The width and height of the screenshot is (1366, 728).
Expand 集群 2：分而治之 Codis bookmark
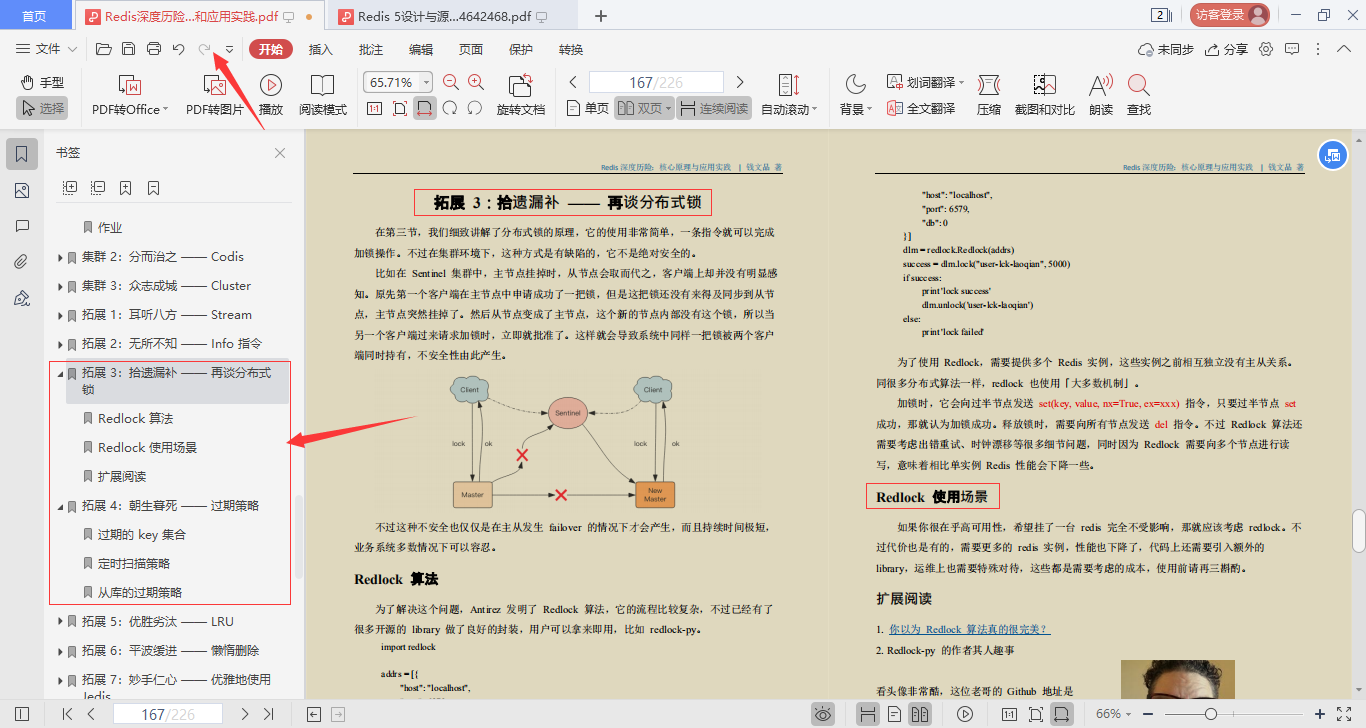click(61, 257)
